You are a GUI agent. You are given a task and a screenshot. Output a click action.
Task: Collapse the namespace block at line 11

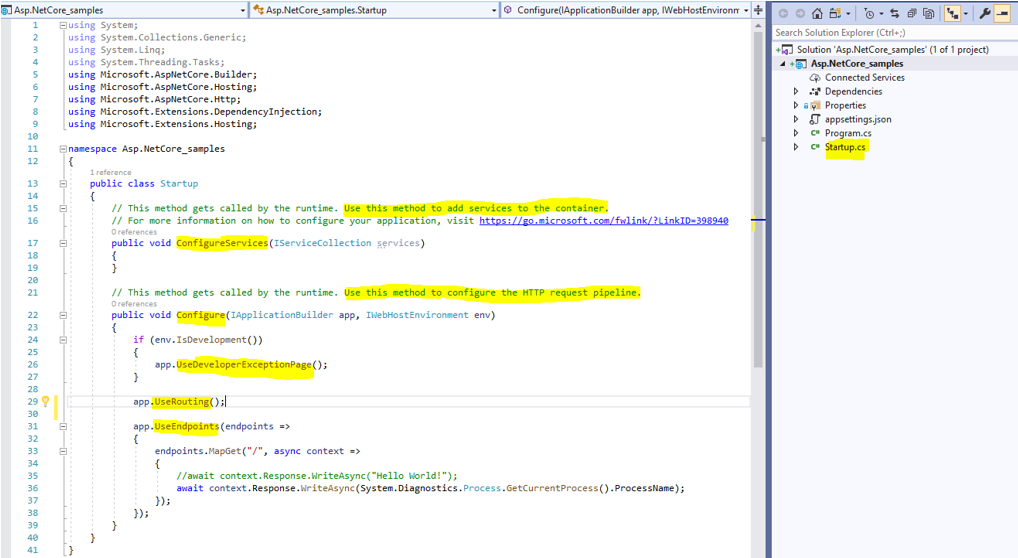63,149
